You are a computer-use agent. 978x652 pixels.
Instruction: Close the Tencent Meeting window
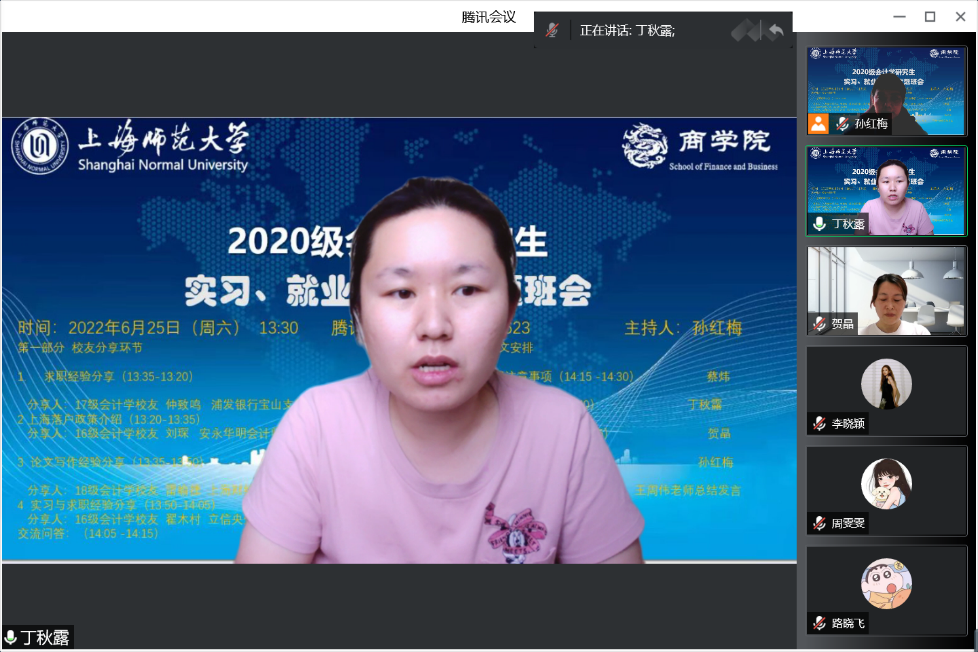961,17
